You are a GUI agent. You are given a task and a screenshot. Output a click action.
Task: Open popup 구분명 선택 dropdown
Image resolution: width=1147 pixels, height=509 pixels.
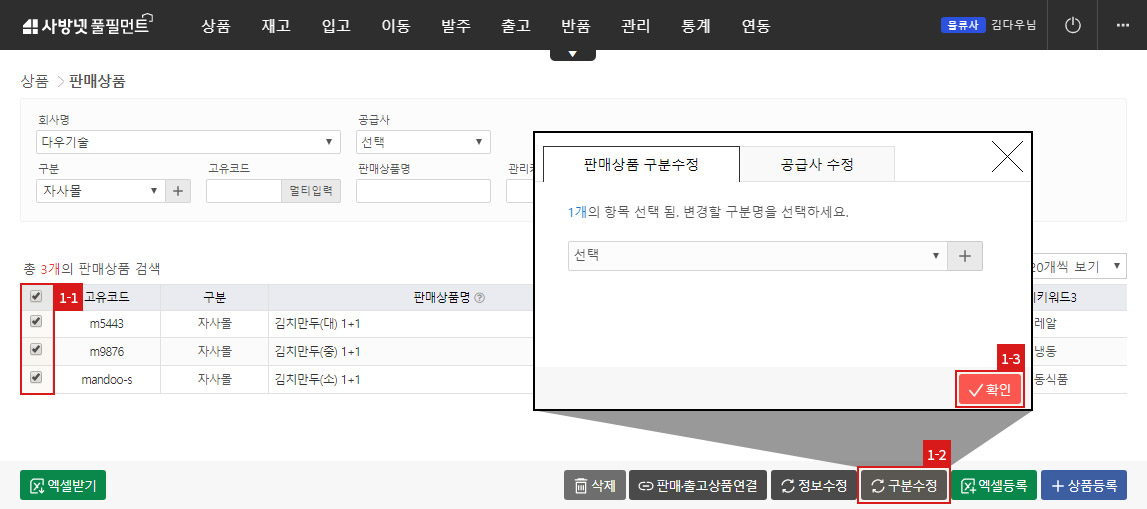coord(757,256)
